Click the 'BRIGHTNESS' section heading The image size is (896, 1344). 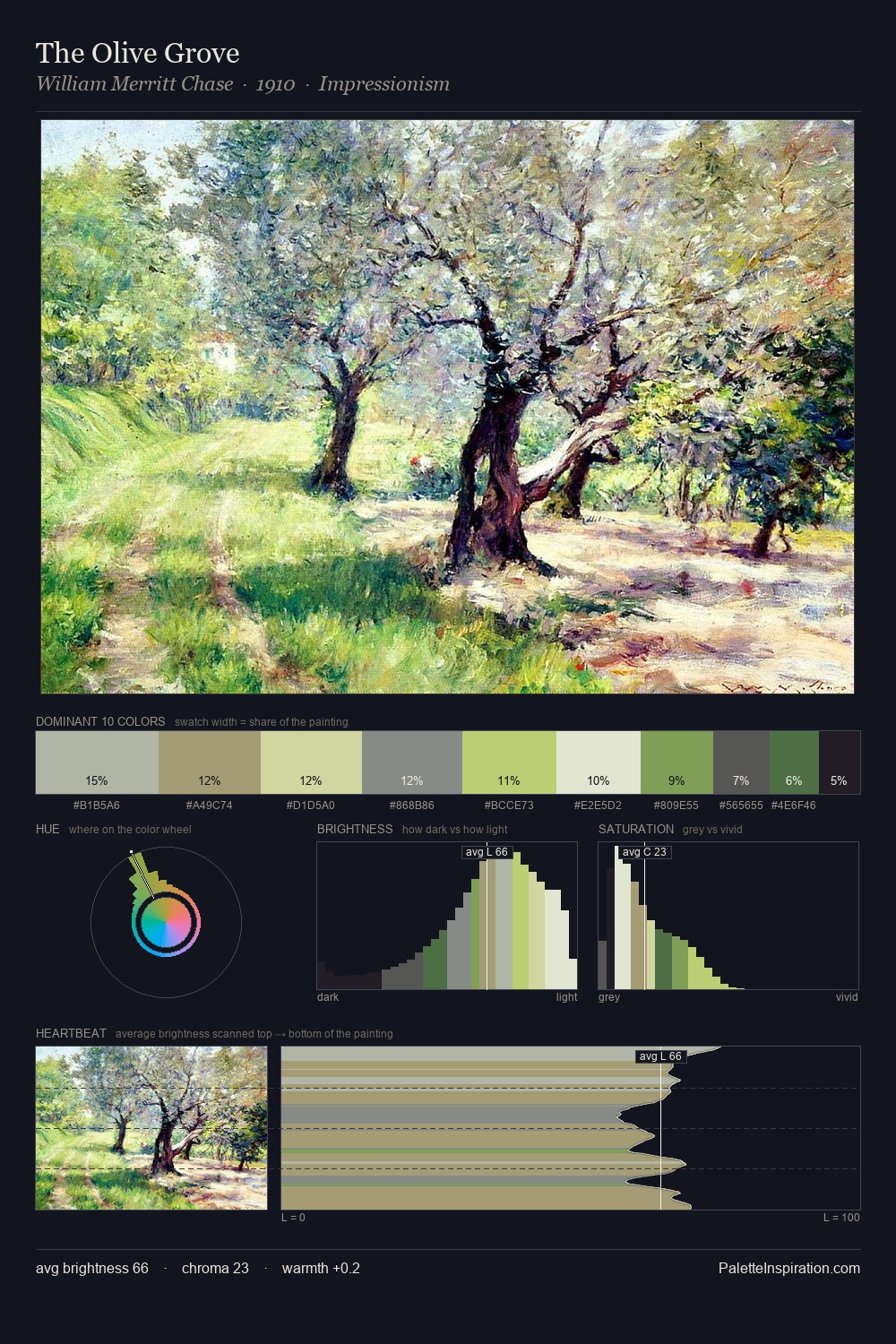coord(355,829)
